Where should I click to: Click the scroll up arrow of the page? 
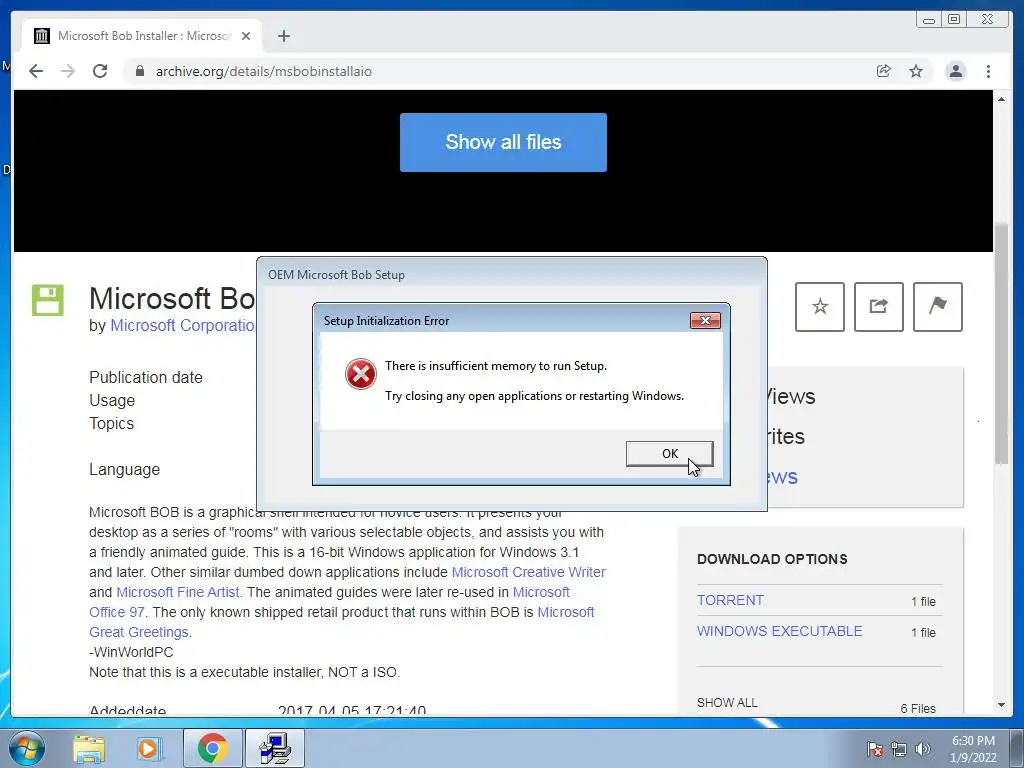tap(1001, 99)
